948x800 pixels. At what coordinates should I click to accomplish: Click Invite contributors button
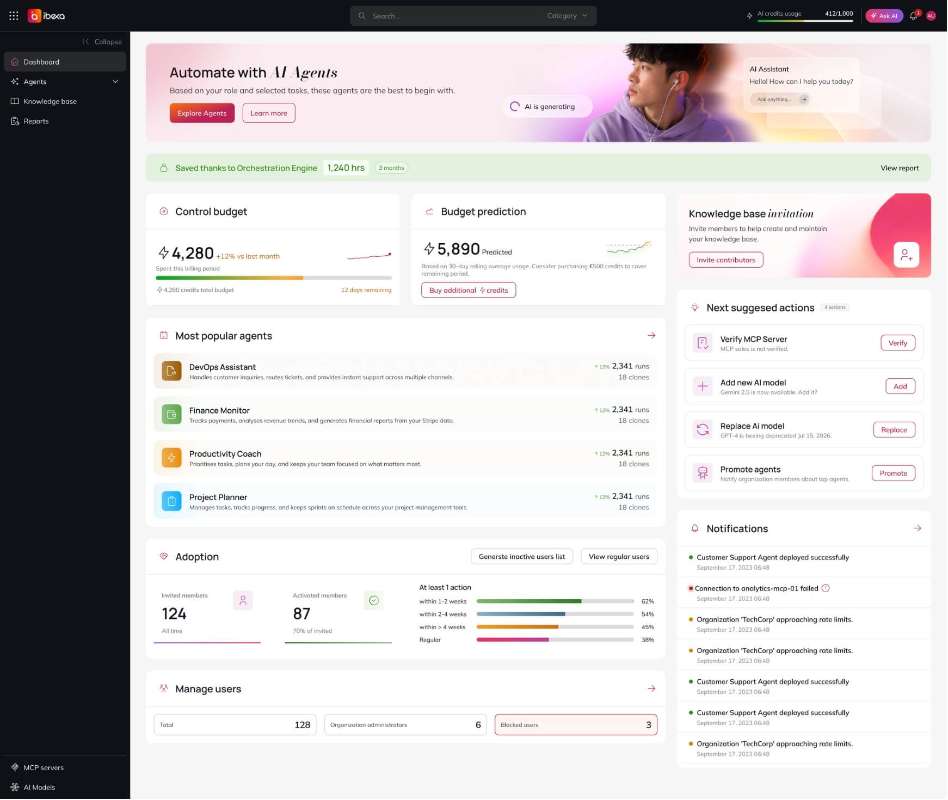tap(726, 260)
